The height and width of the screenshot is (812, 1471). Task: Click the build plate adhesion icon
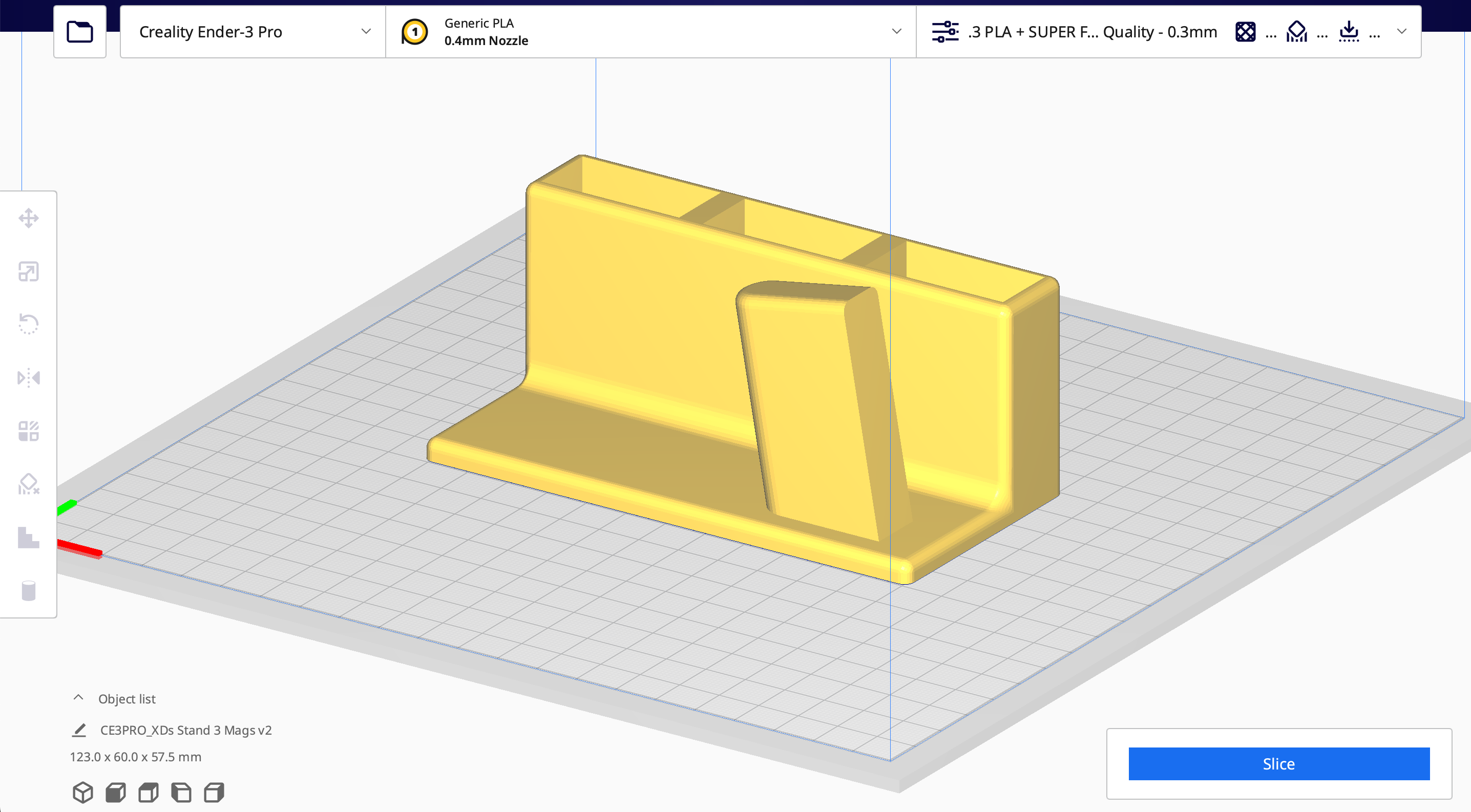[x=1349, y=32]
